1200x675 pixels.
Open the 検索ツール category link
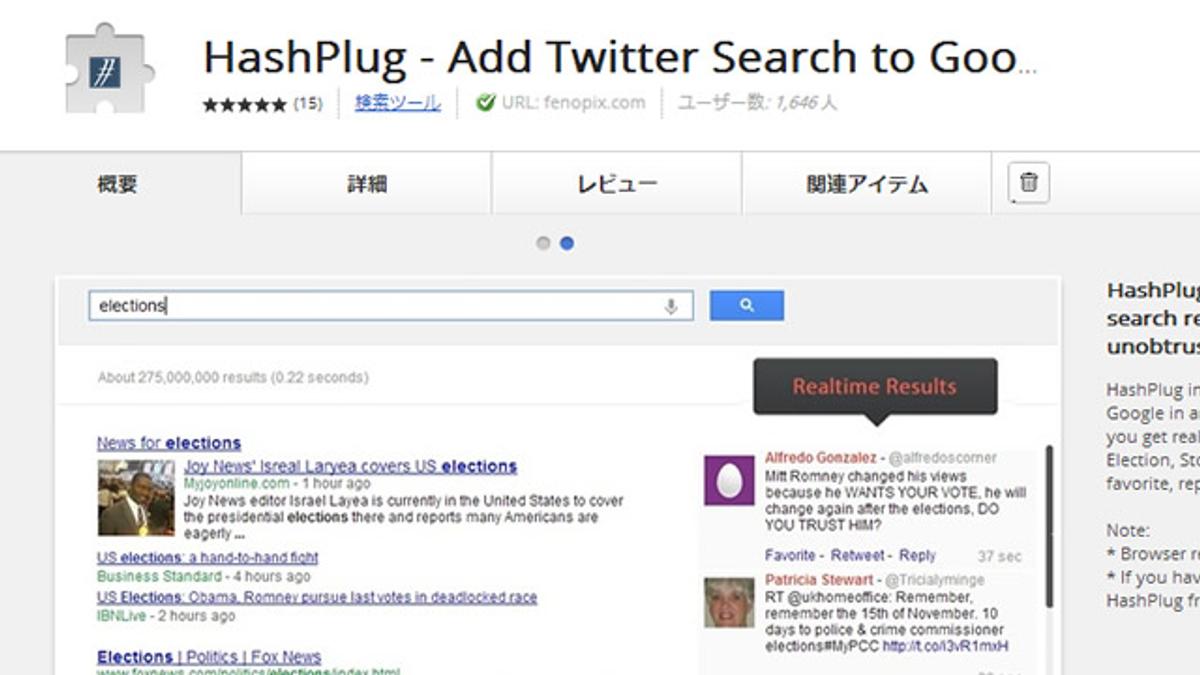(x=397, y=103)
